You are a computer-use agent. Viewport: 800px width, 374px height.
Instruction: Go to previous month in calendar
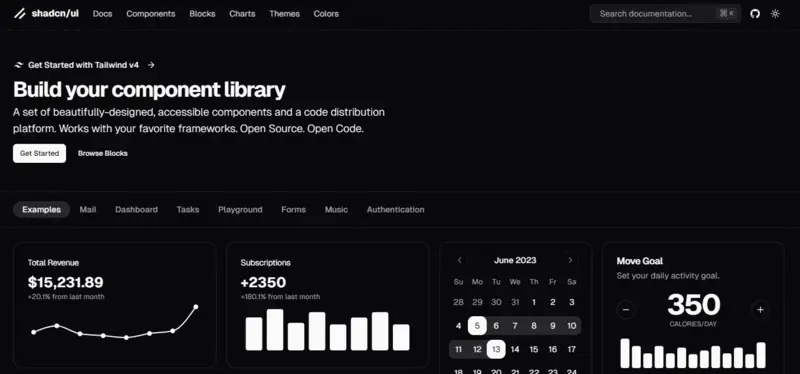(459, 260)
